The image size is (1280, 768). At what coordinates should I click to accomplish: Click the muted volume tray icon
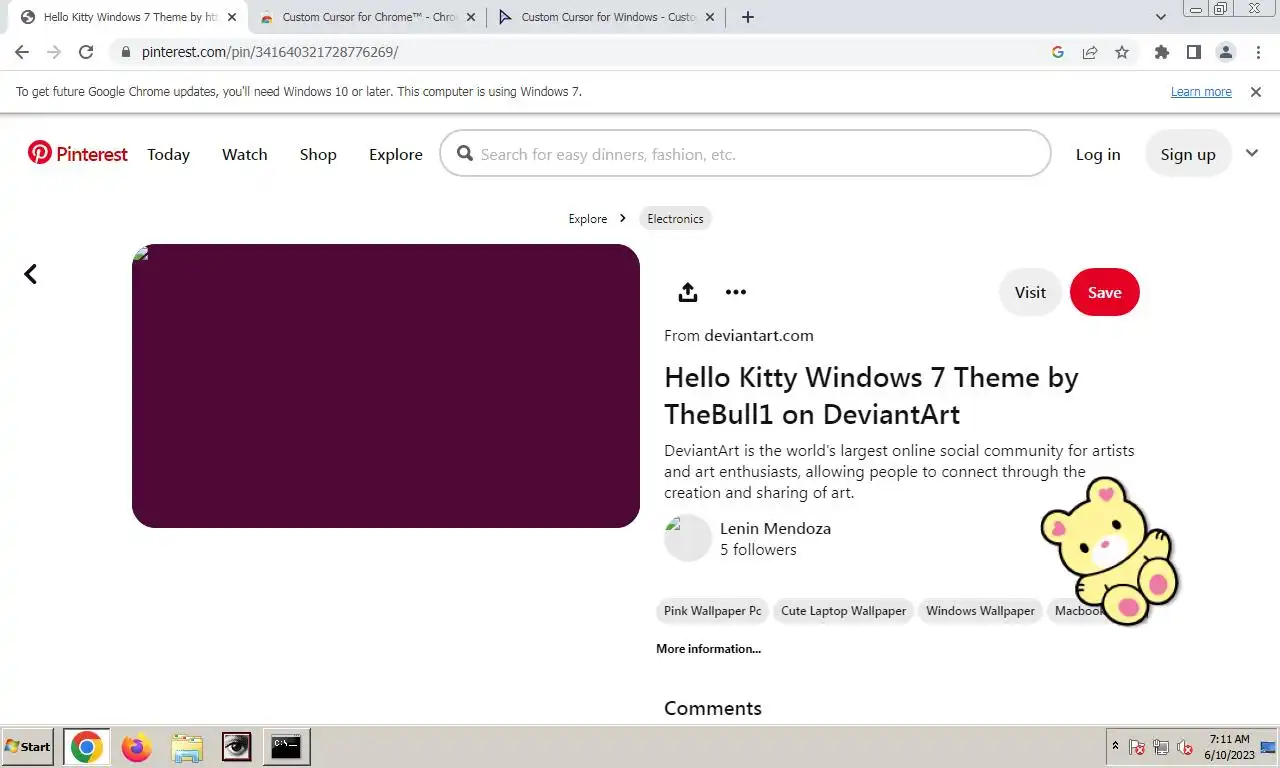click(x=1186, y=747)
